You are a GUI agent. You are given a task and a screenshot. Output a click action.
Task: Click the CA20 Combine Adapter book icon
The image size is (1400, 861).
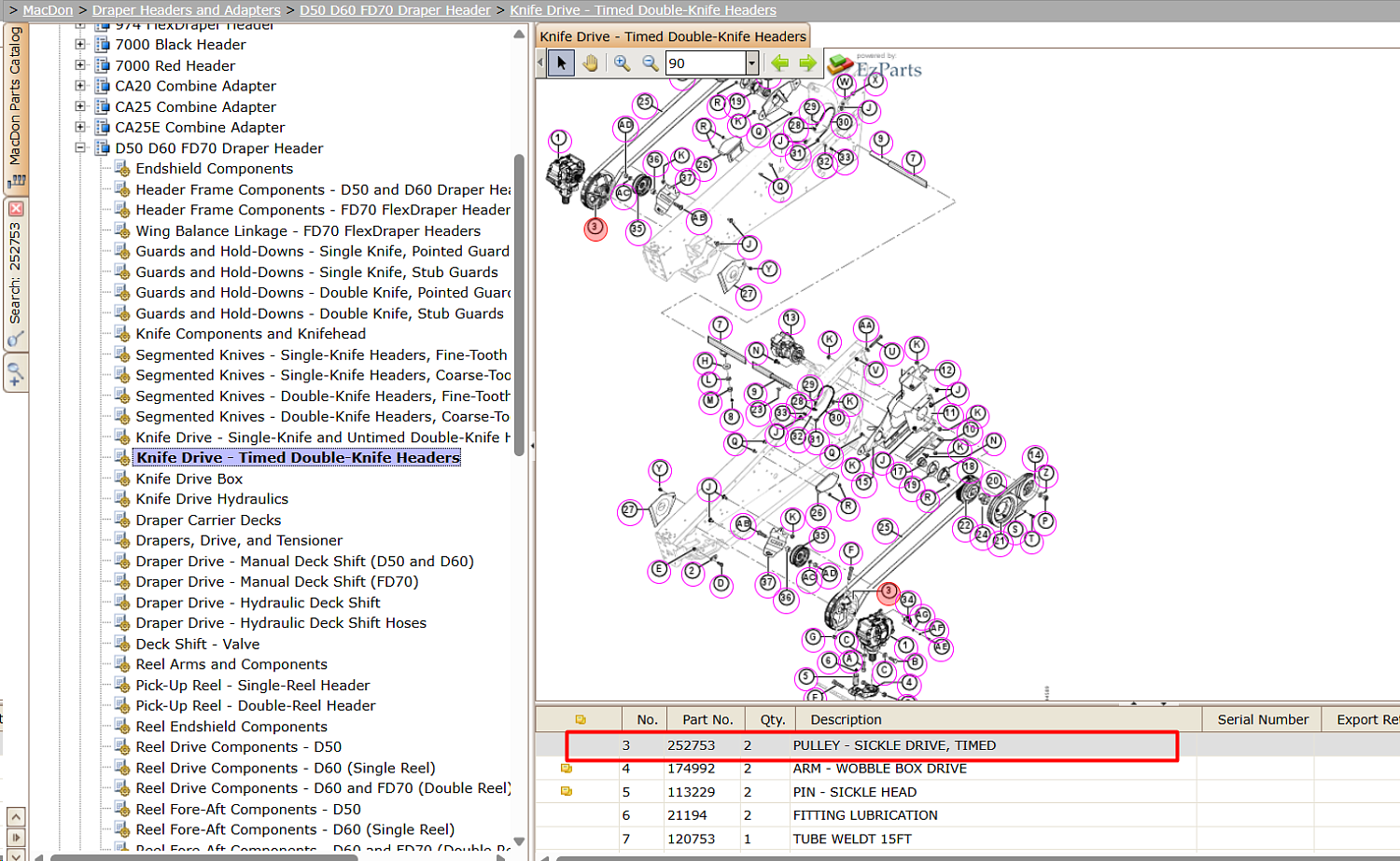click(x=103, y=86)
